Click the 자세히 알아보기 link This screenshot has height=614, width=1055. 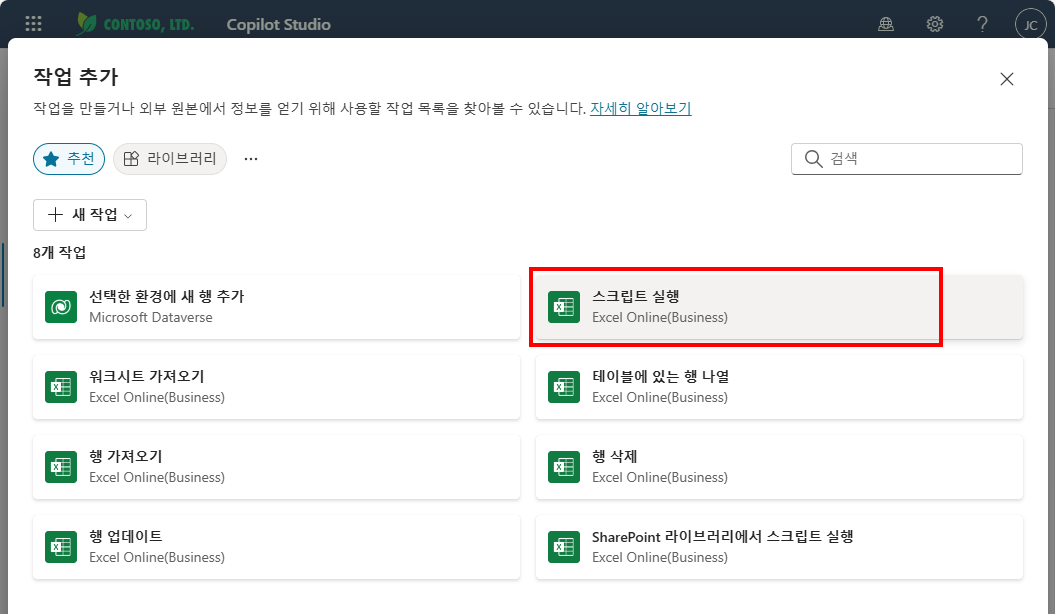[641, 108]
